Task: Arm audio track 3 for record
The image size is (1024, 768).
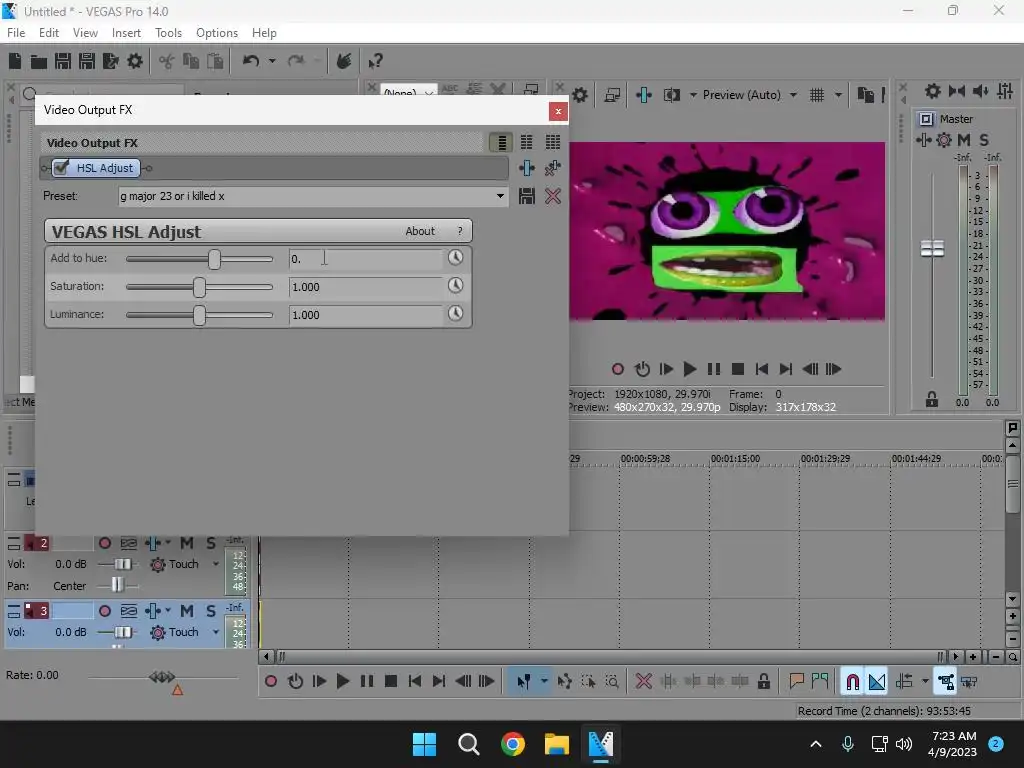Action: (x=104, y=611)
